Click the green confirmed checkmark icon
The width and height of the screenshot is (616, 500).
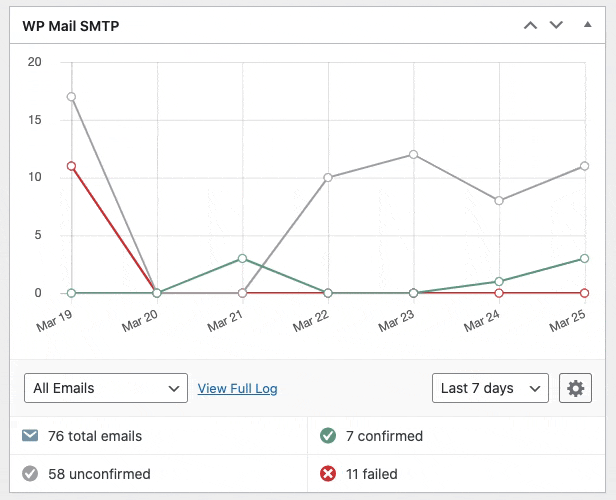click(327, 436)
